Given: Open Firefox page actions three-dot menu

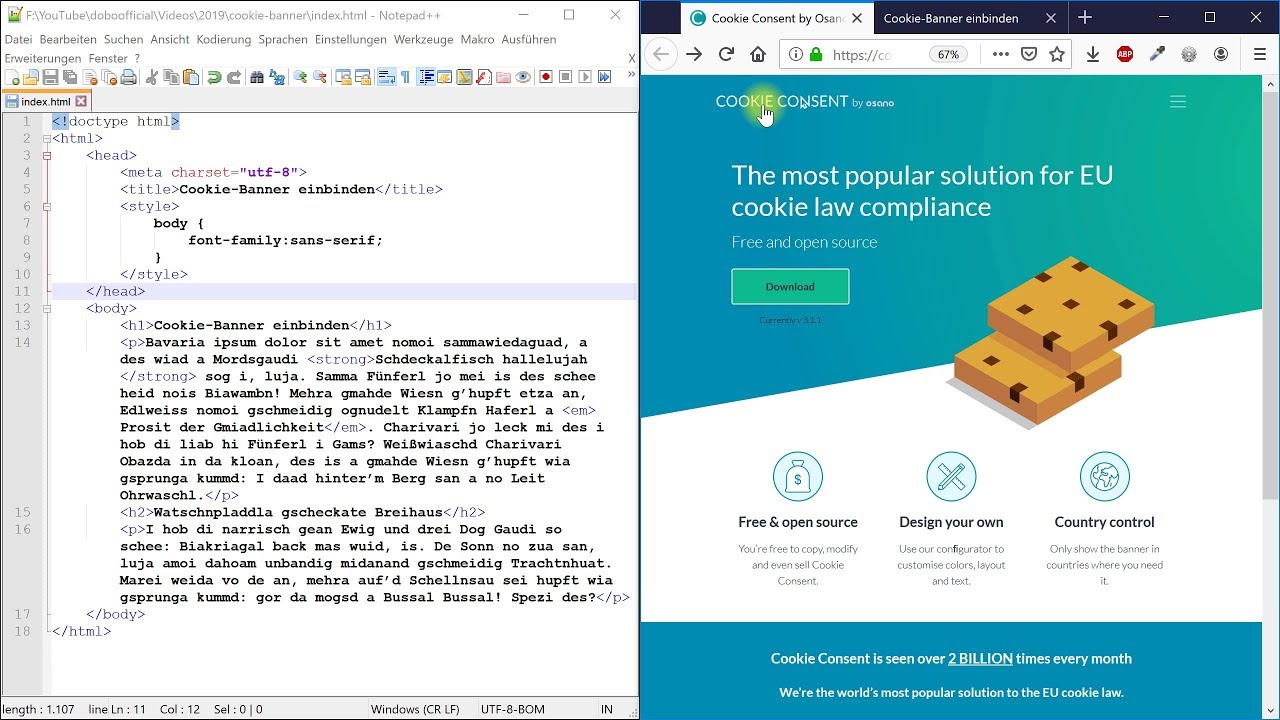Looking at the screenshot, I should [x=1001, y=55].
